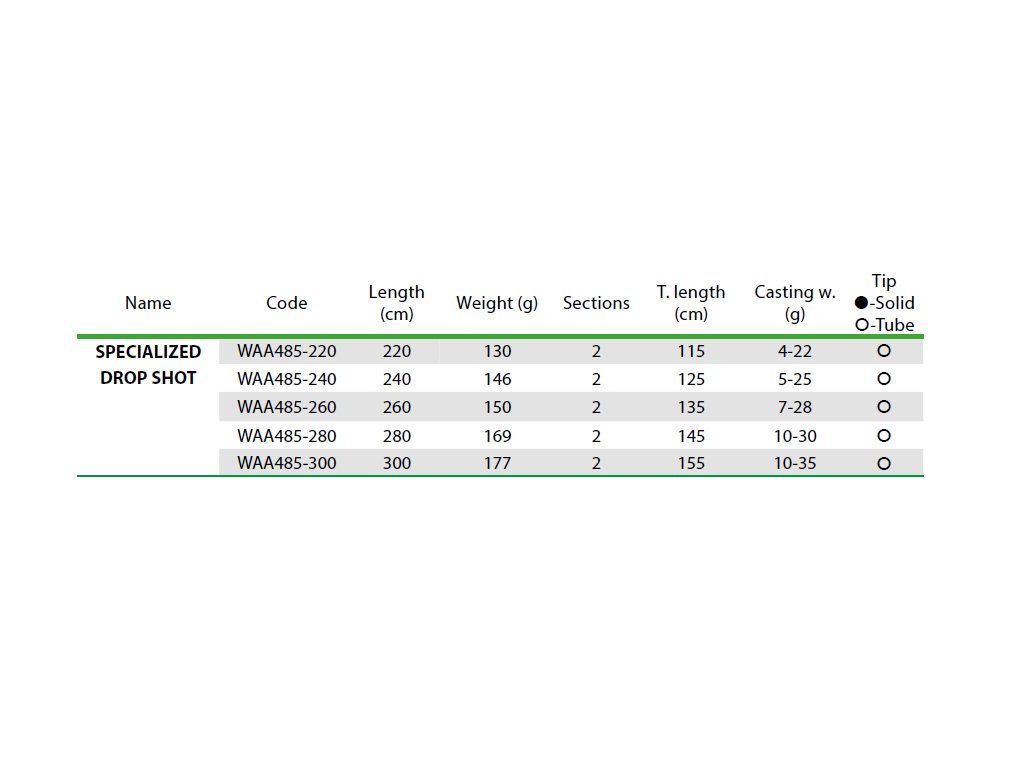Image resolution: width=1024 pixels, height=768 pixels.
Task: Select the Tip column header label
Action: (884, 281)
